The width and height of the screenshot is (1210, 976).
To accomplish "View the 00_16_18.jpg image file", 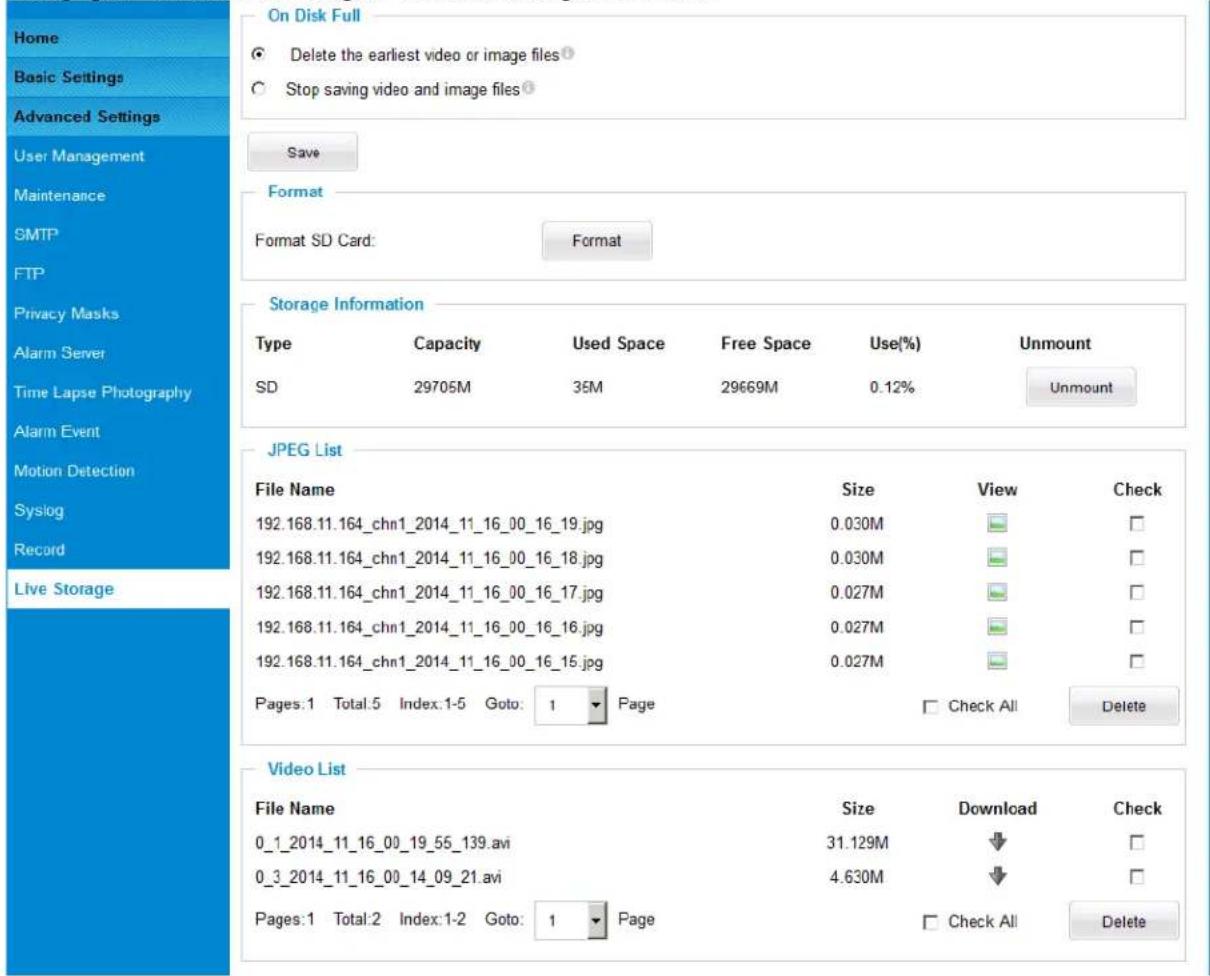I will click(x=998, y=557).
